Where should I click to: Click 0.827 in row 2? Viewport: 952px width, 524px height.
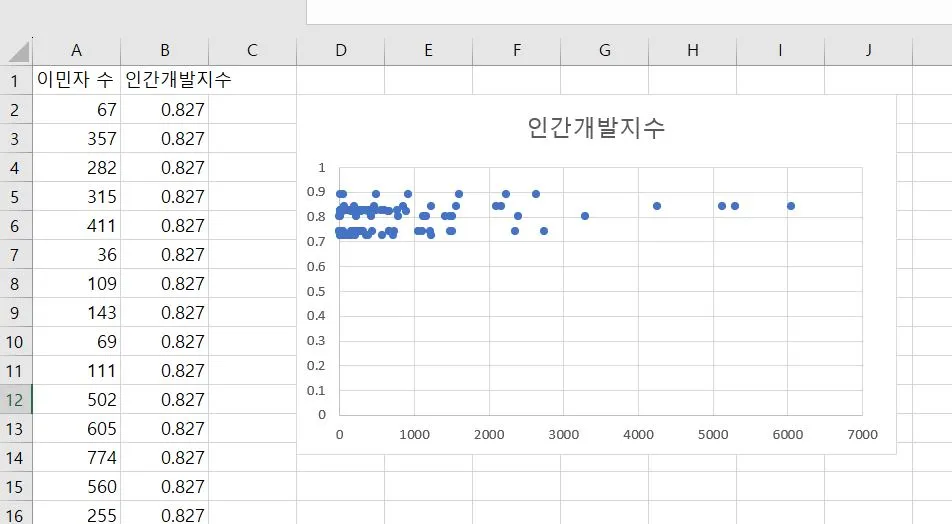click(165, 109)
